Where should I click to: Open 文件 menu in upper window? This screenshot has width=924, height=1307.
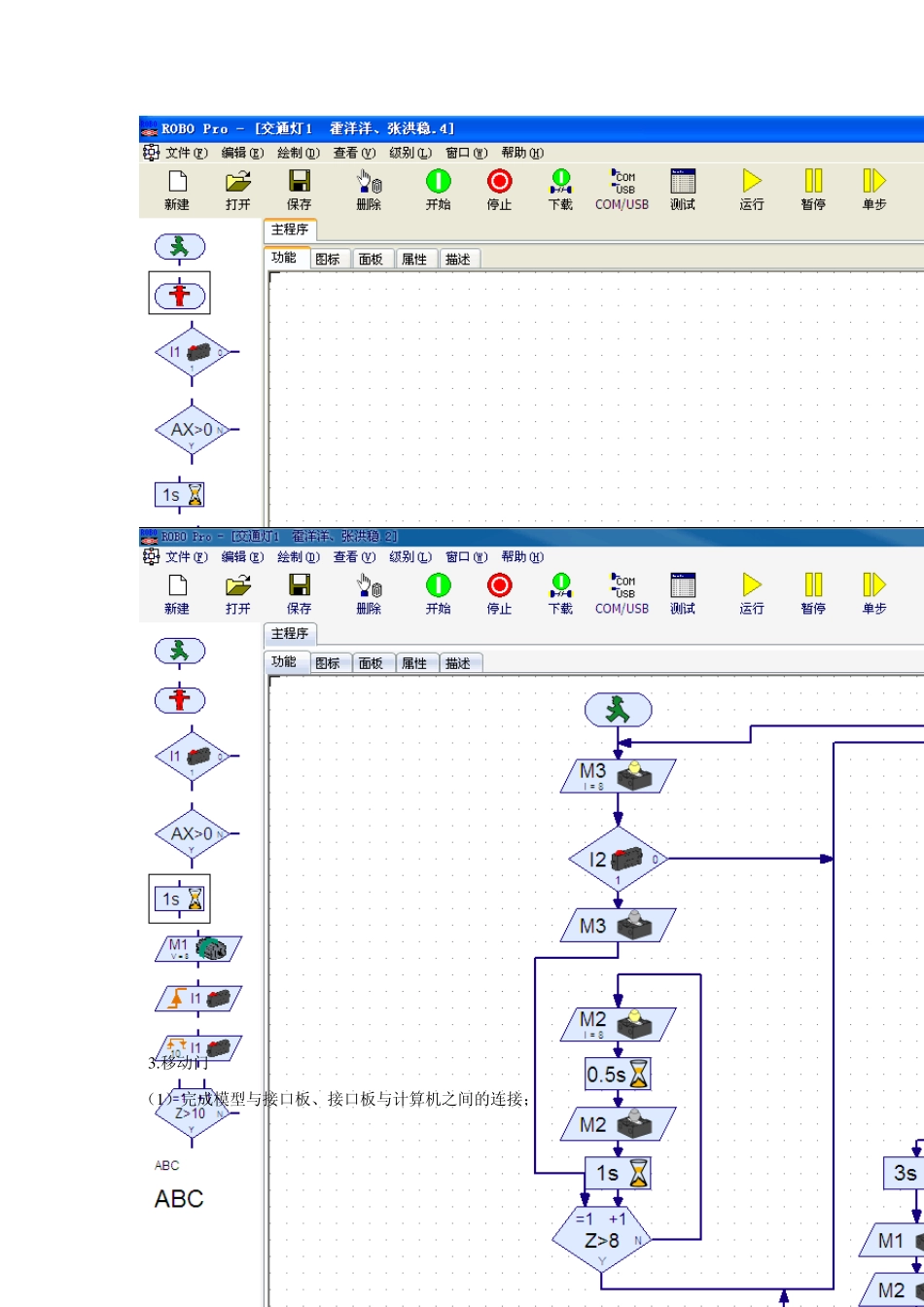coord(187,153)
